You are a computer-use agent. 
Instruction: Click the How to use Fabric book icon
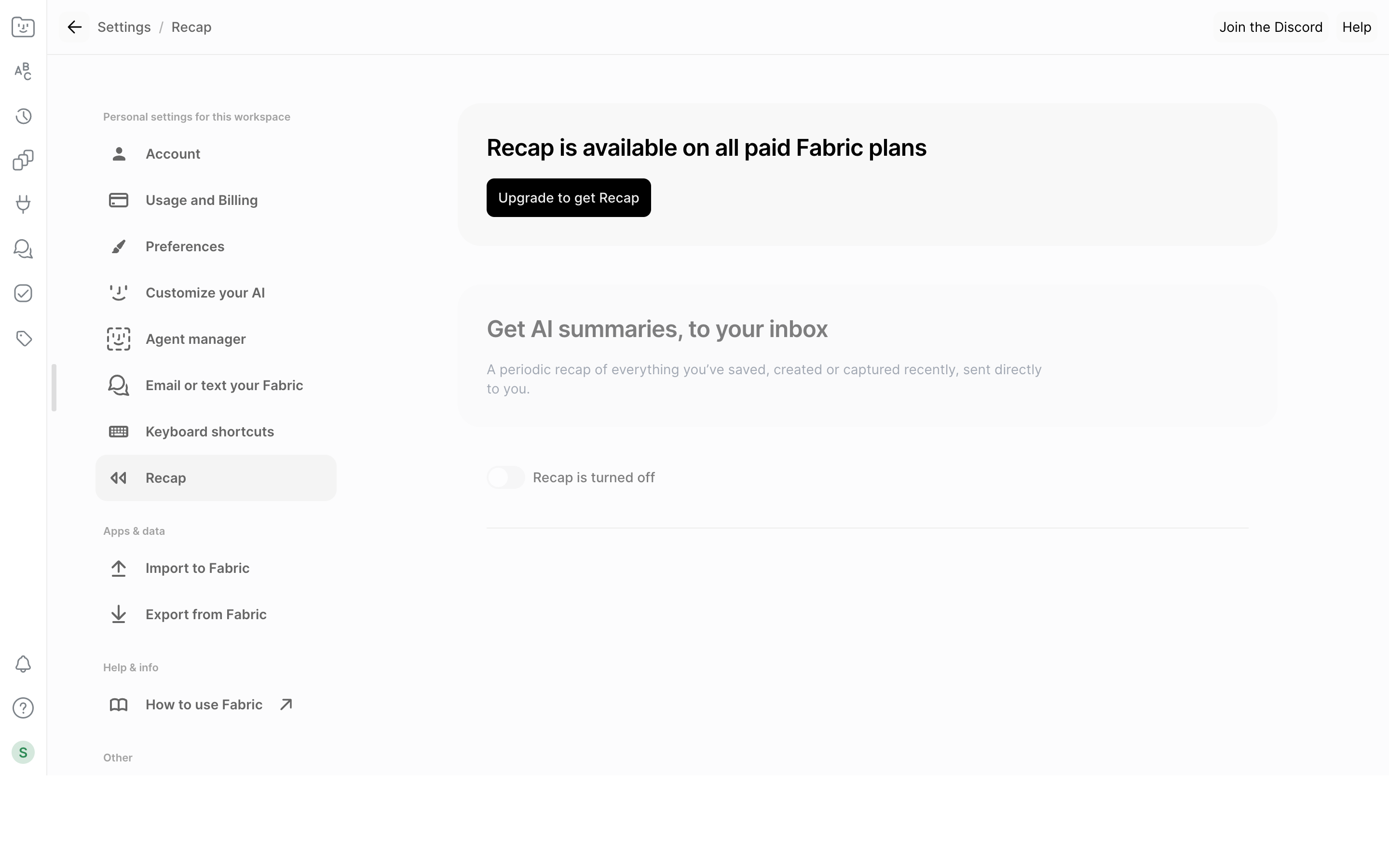(x=119, y=705)
